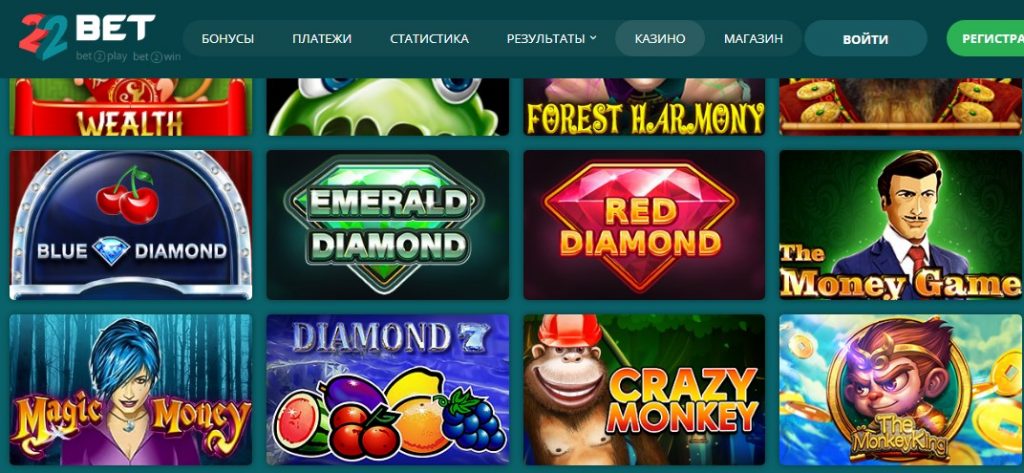The height and width of the screenshot is (473, 1024).
Task: Click the Войти button
Action: (x=865, y=39)
